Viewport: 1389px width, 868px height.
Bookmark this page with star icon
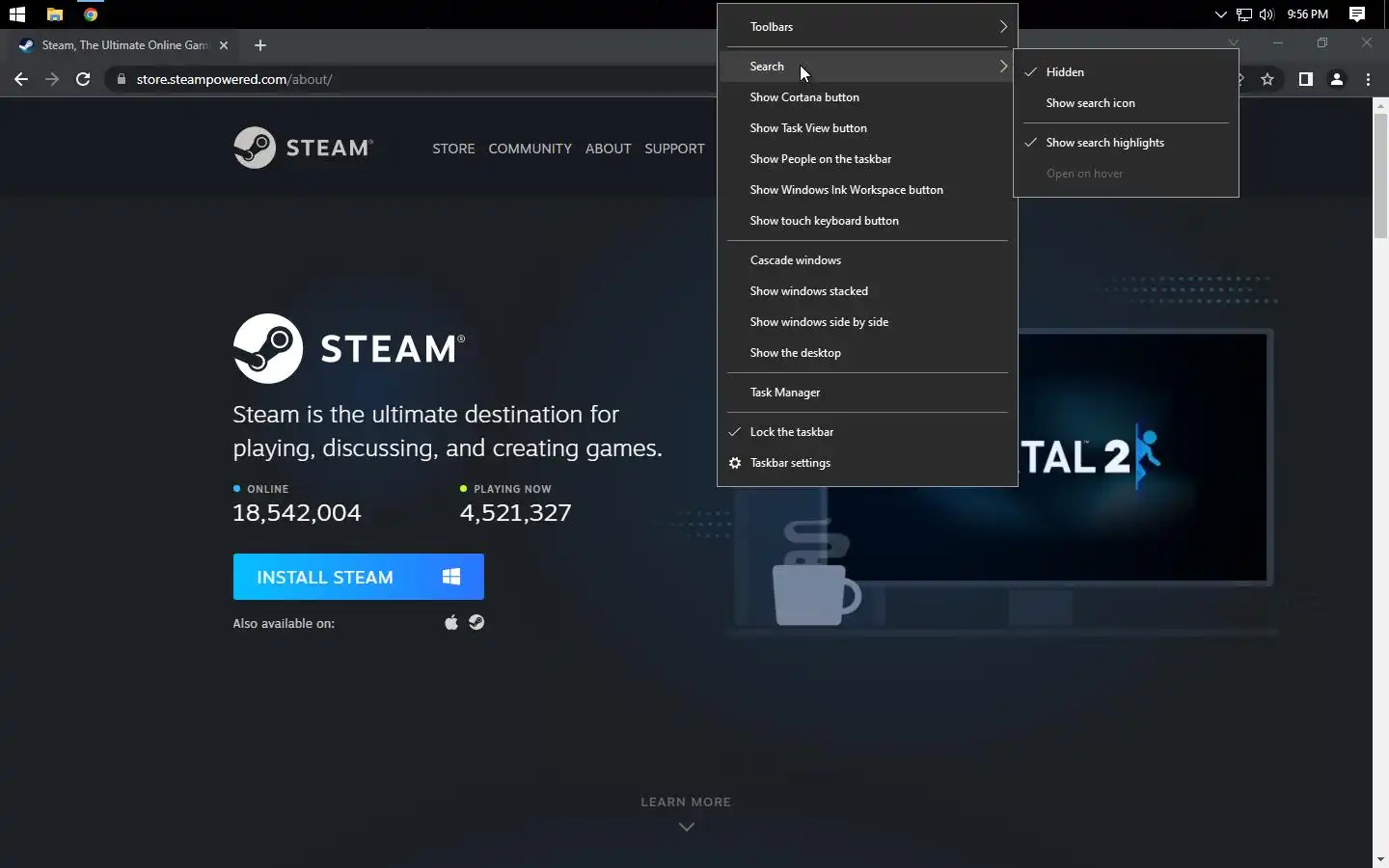pos(1267,79)
